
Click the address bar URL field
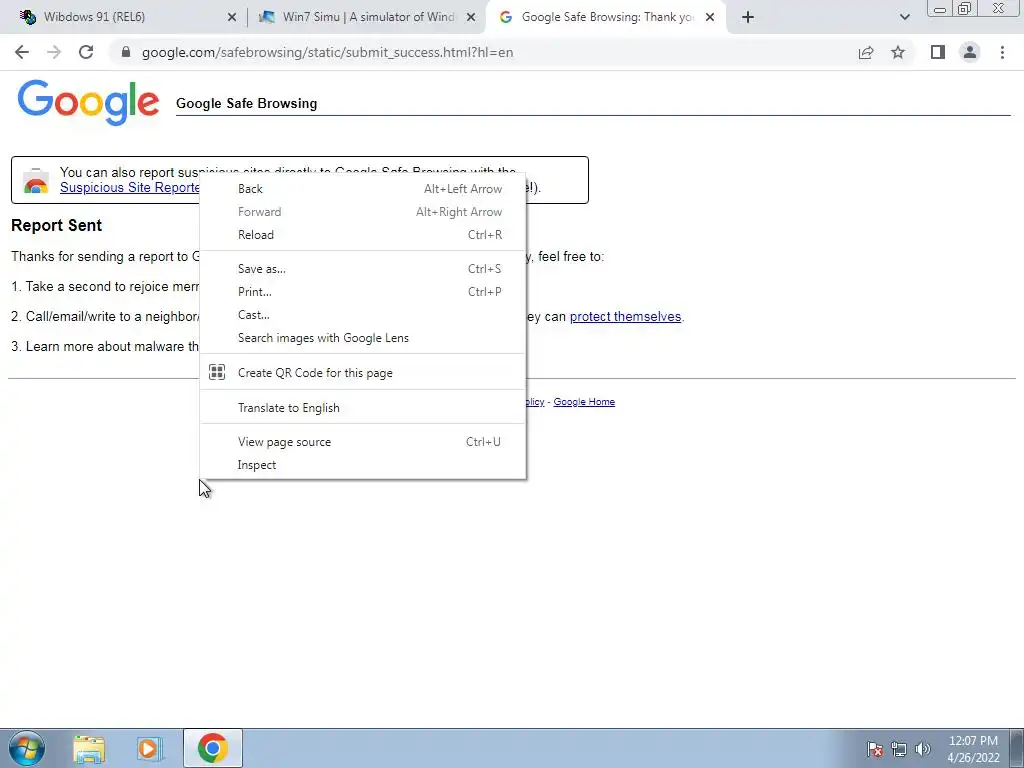[x=483, y=52]
